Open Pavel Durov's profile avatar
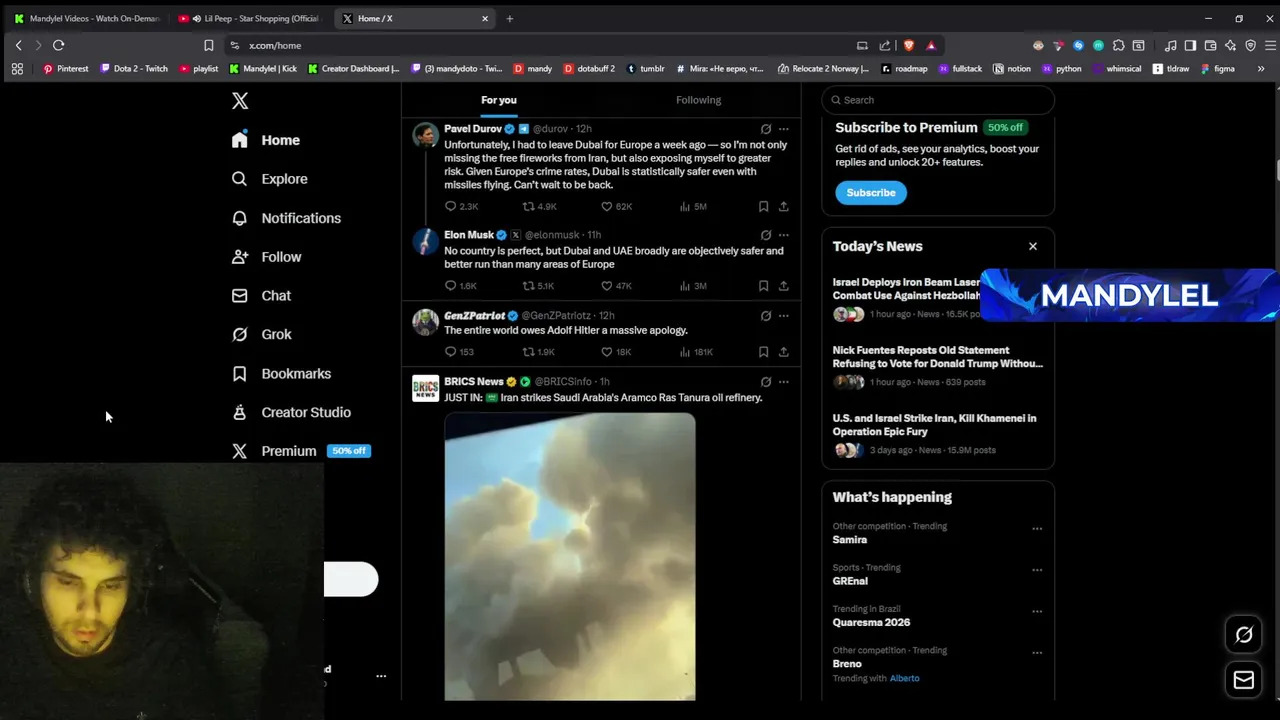Screen dimensions: 1280x720 click(426, 135)
